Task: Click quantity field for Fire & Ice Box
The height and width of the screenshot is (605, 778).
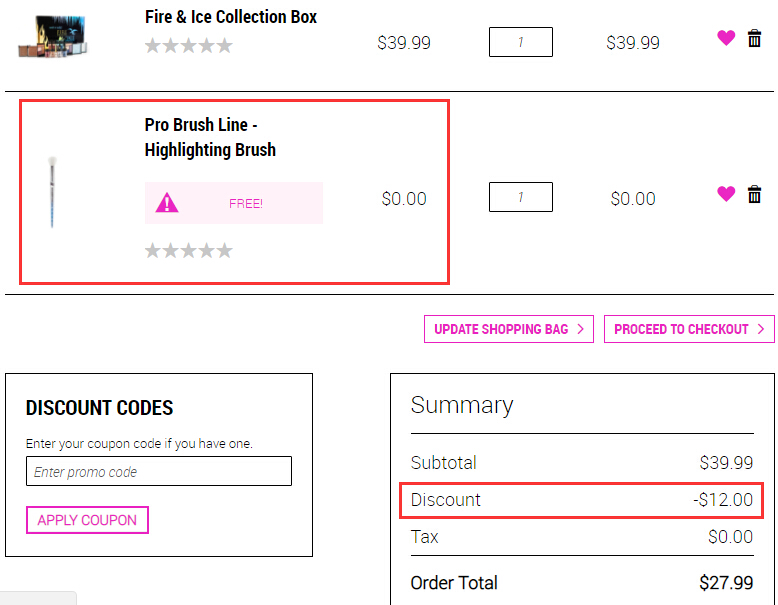Action: (x=520, y=42)
